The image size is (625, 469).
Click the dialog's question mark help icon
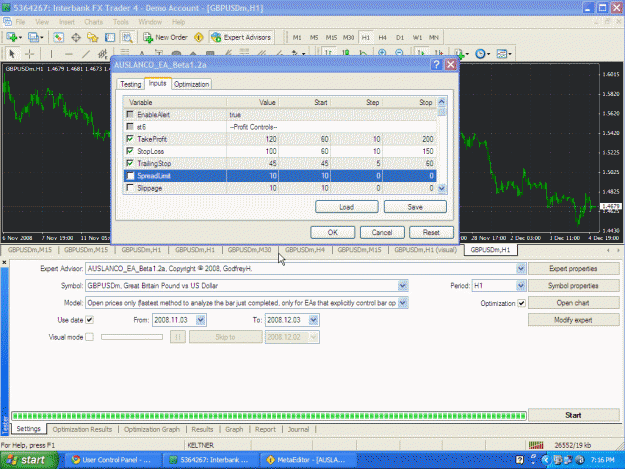tap(436, 65)
